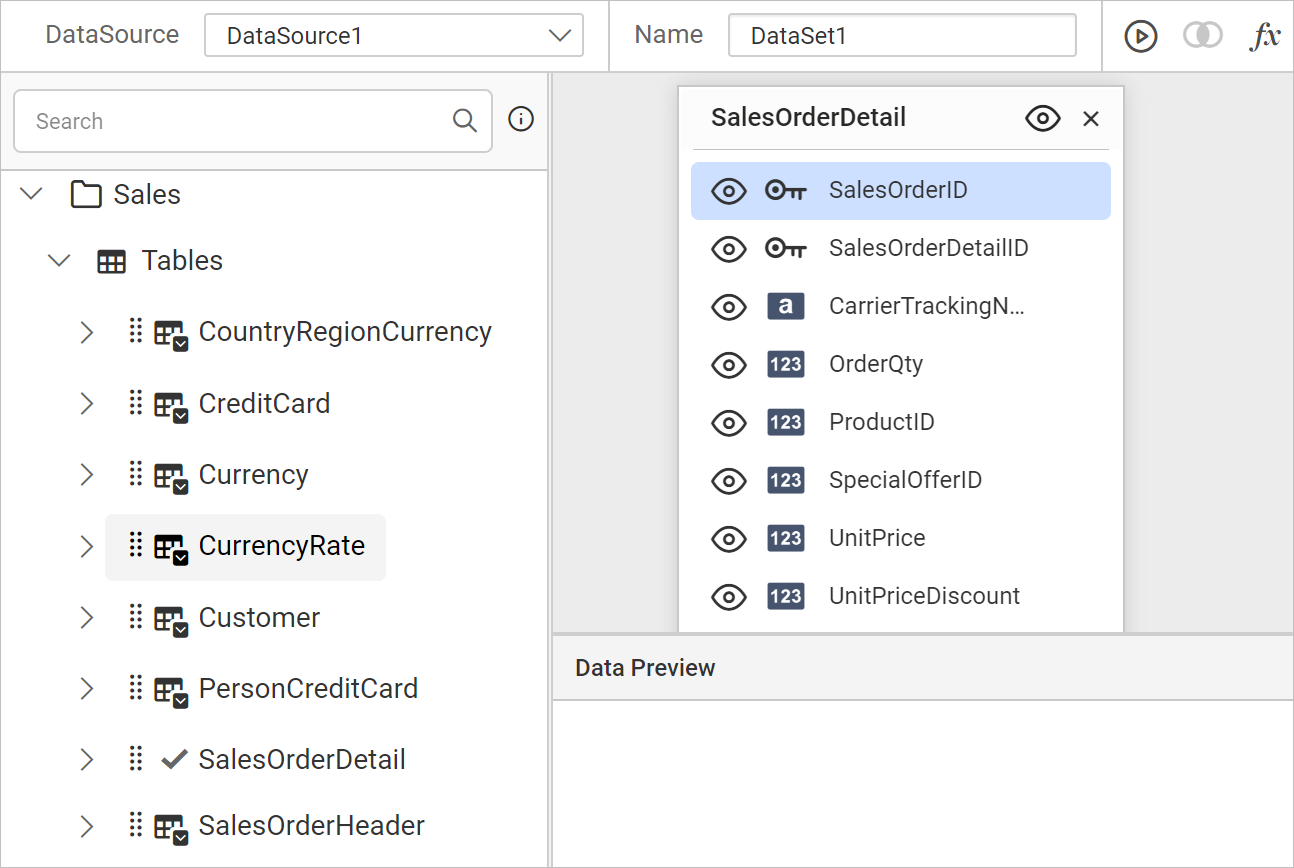This screenshot has height=868, width=1294.
Task: Click the key icon of SalesOrderID
Action: coord(785,191)
